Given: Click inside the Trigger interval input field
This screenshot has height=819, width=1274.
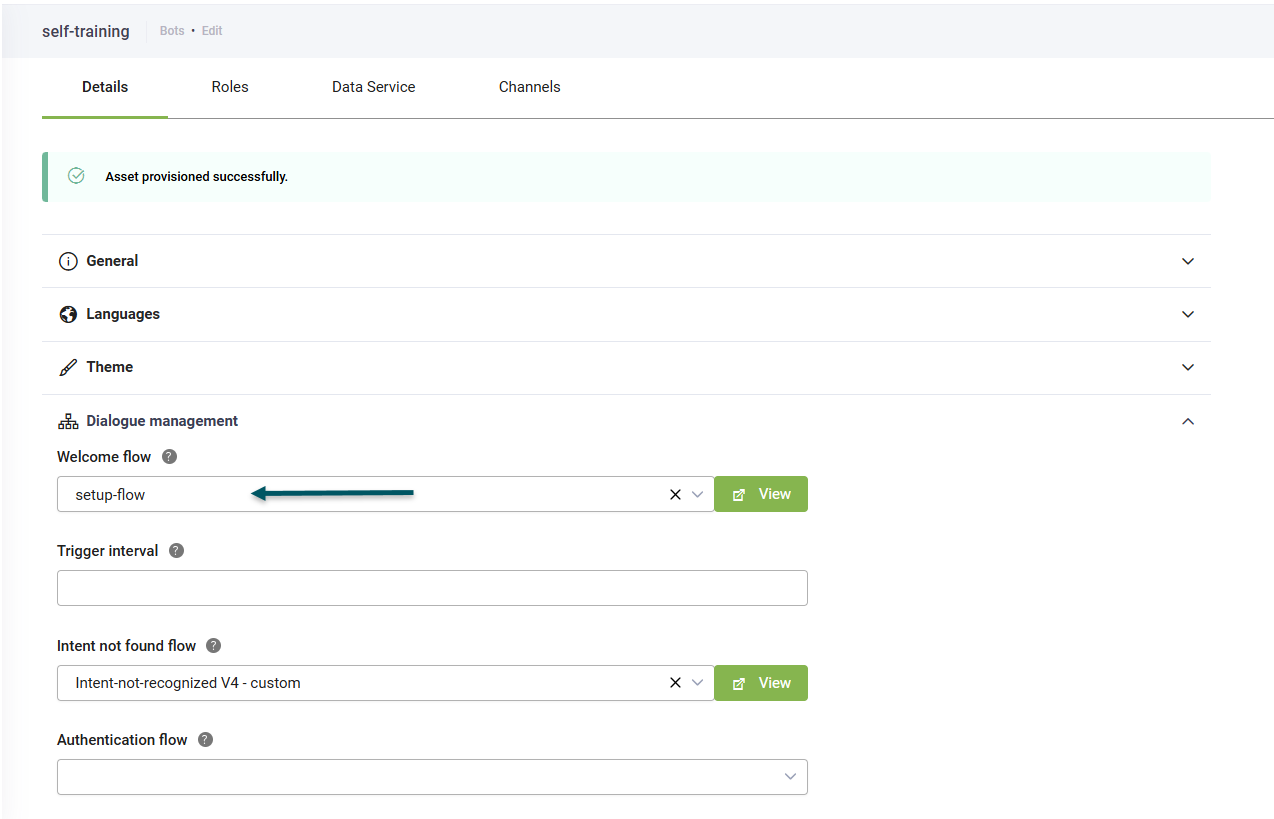Looking at the screenshot, I should coord(432,588).
